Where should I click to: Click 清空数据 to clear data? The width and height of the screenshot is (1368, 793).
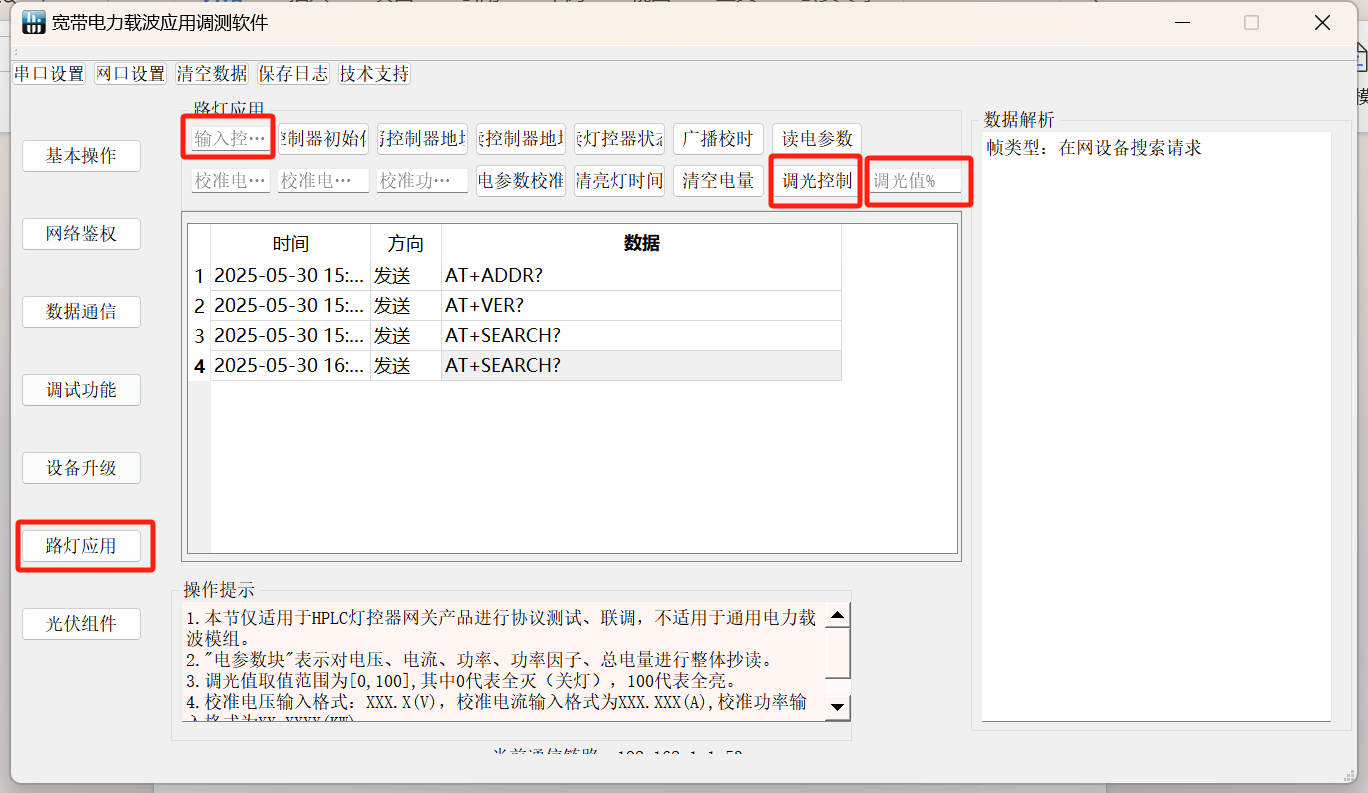[211, 73]
